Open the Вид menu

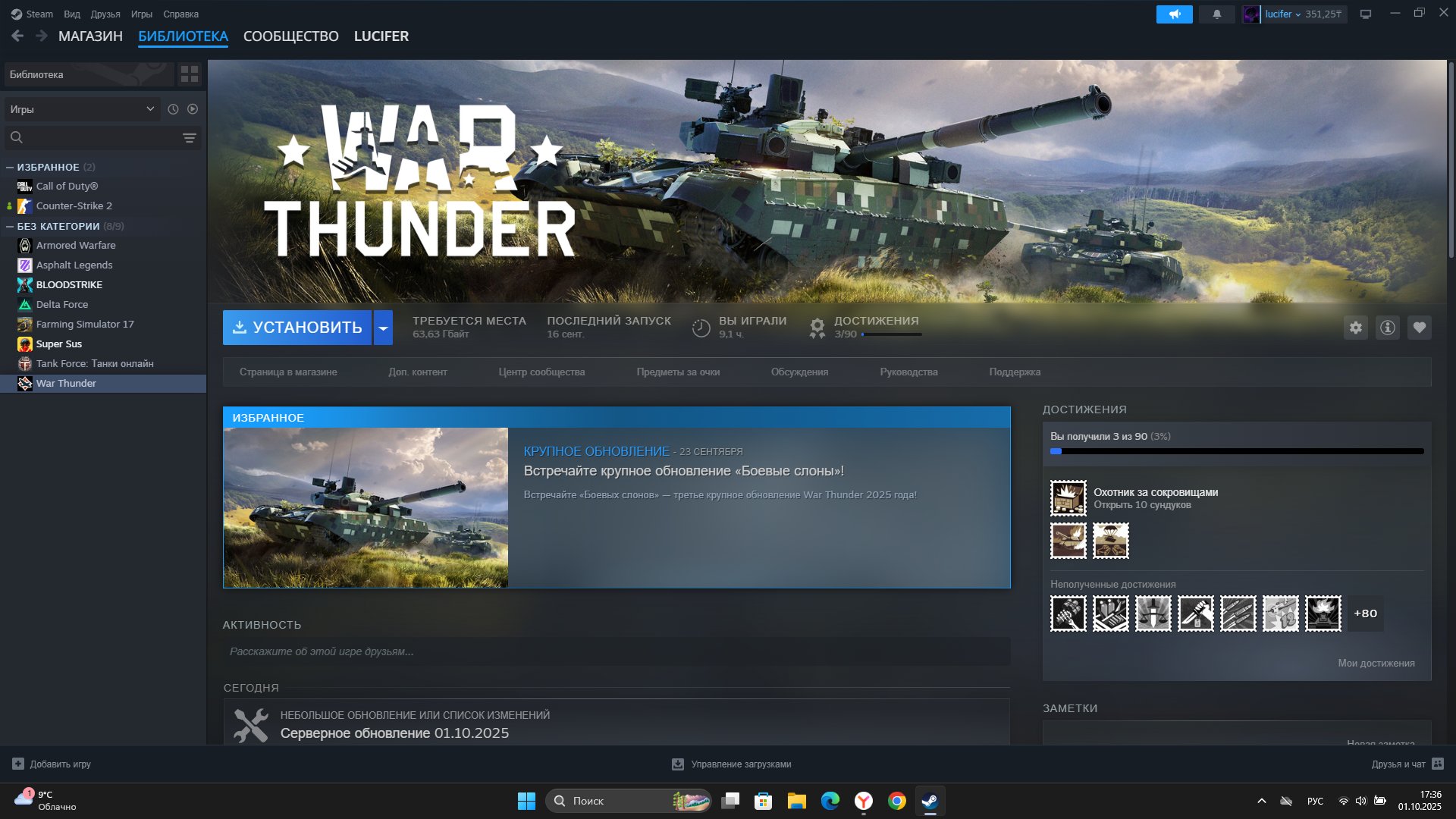tap(72, 14)
